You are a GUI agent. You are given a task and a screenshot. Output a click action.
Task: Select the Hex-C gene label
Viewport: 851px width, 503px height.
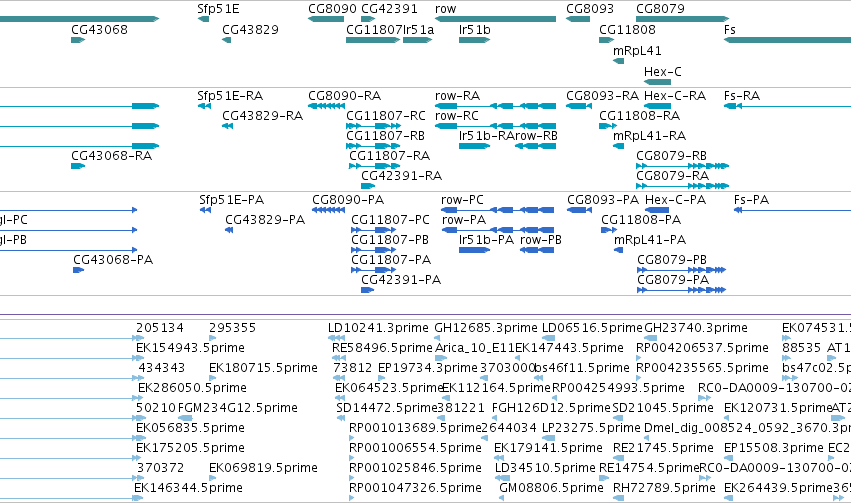[x=663, y=72]
